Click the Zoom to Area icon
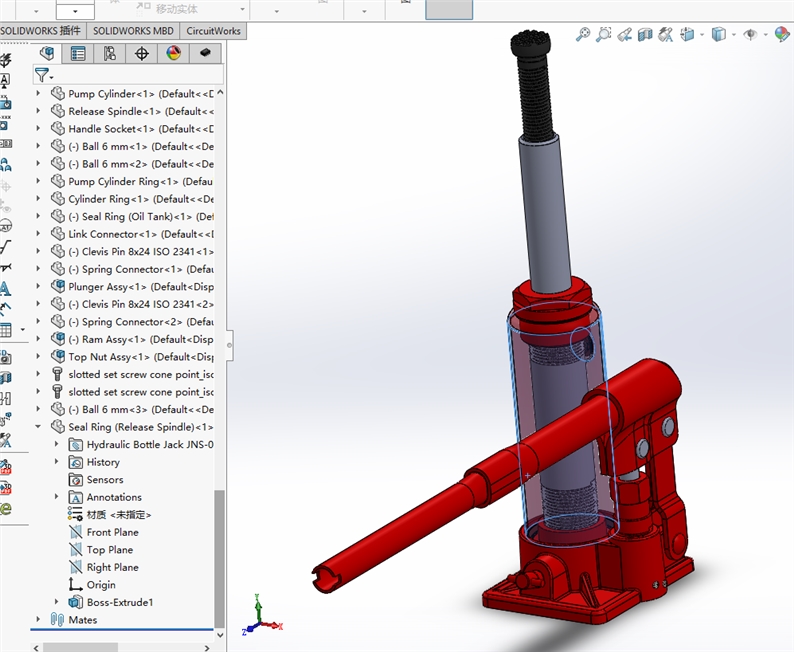Image resolution: width=794 pixels, height=652 pixels. point(604,34)
